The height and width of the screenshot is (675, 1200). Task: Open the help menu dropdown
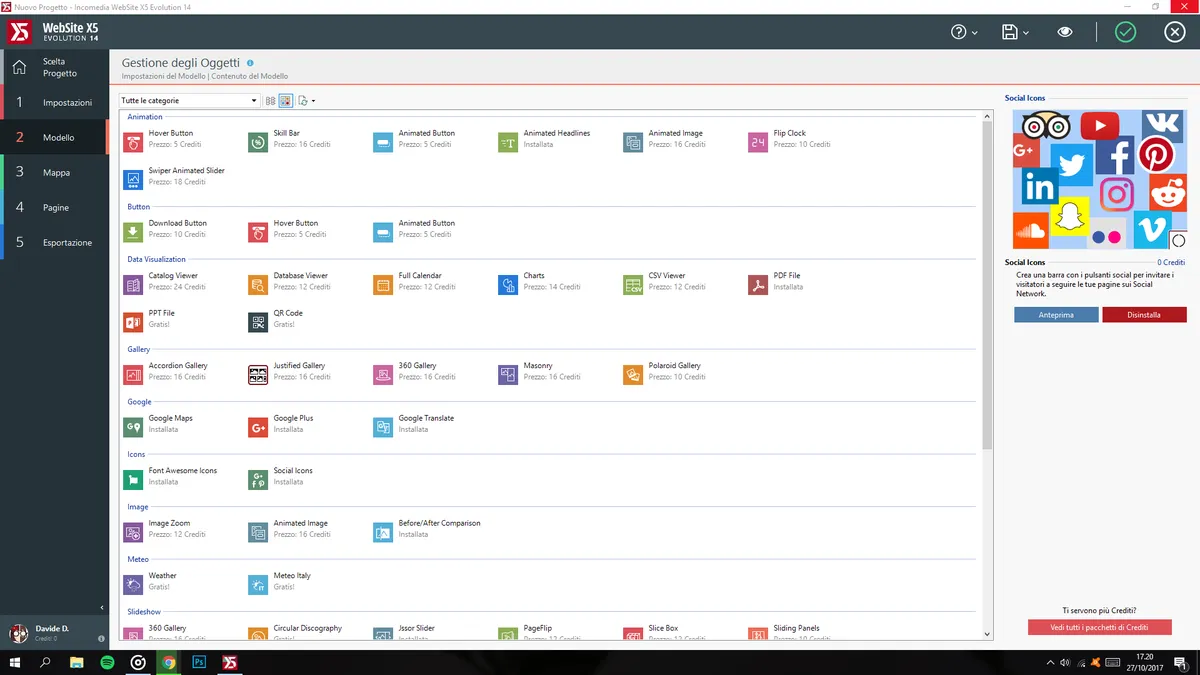(964, 32)
